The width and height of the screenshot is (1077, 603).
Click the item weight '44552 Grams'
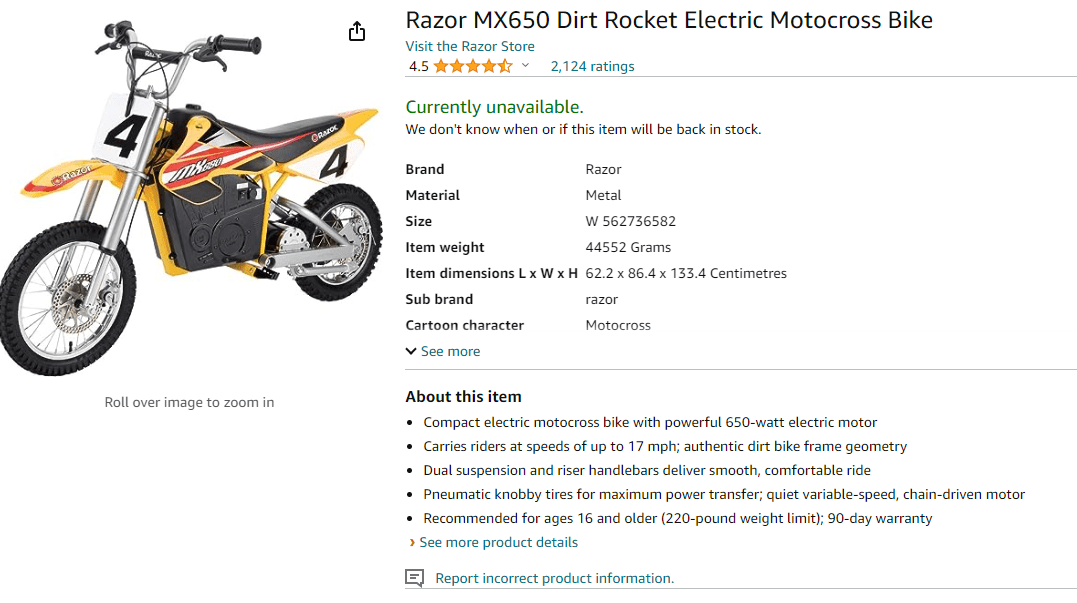628,247
